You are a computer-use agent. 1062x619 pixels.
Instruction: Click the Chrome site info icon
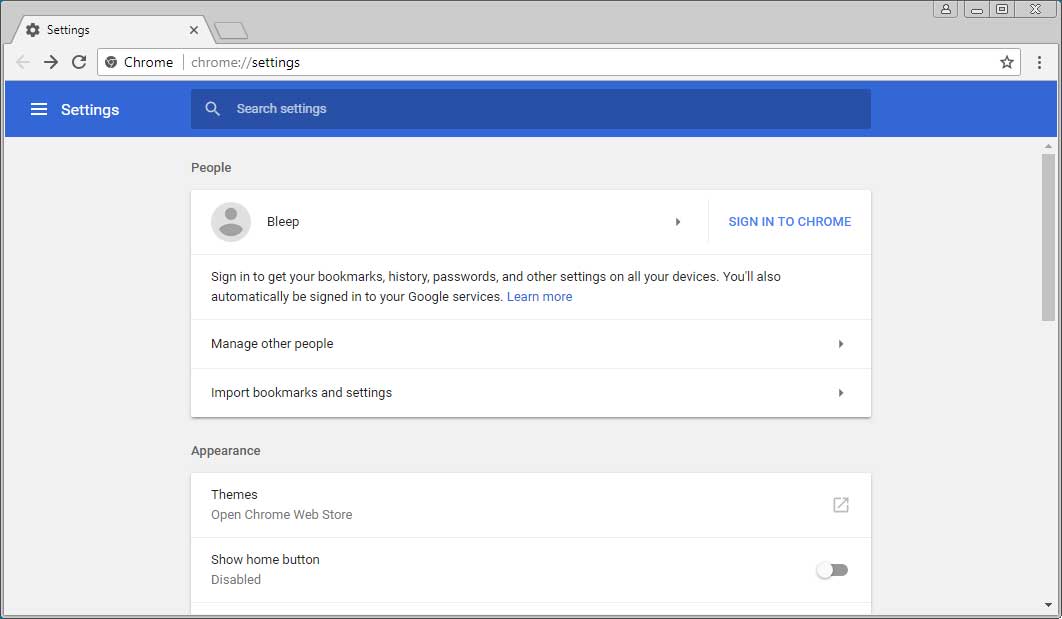(111, 62)
